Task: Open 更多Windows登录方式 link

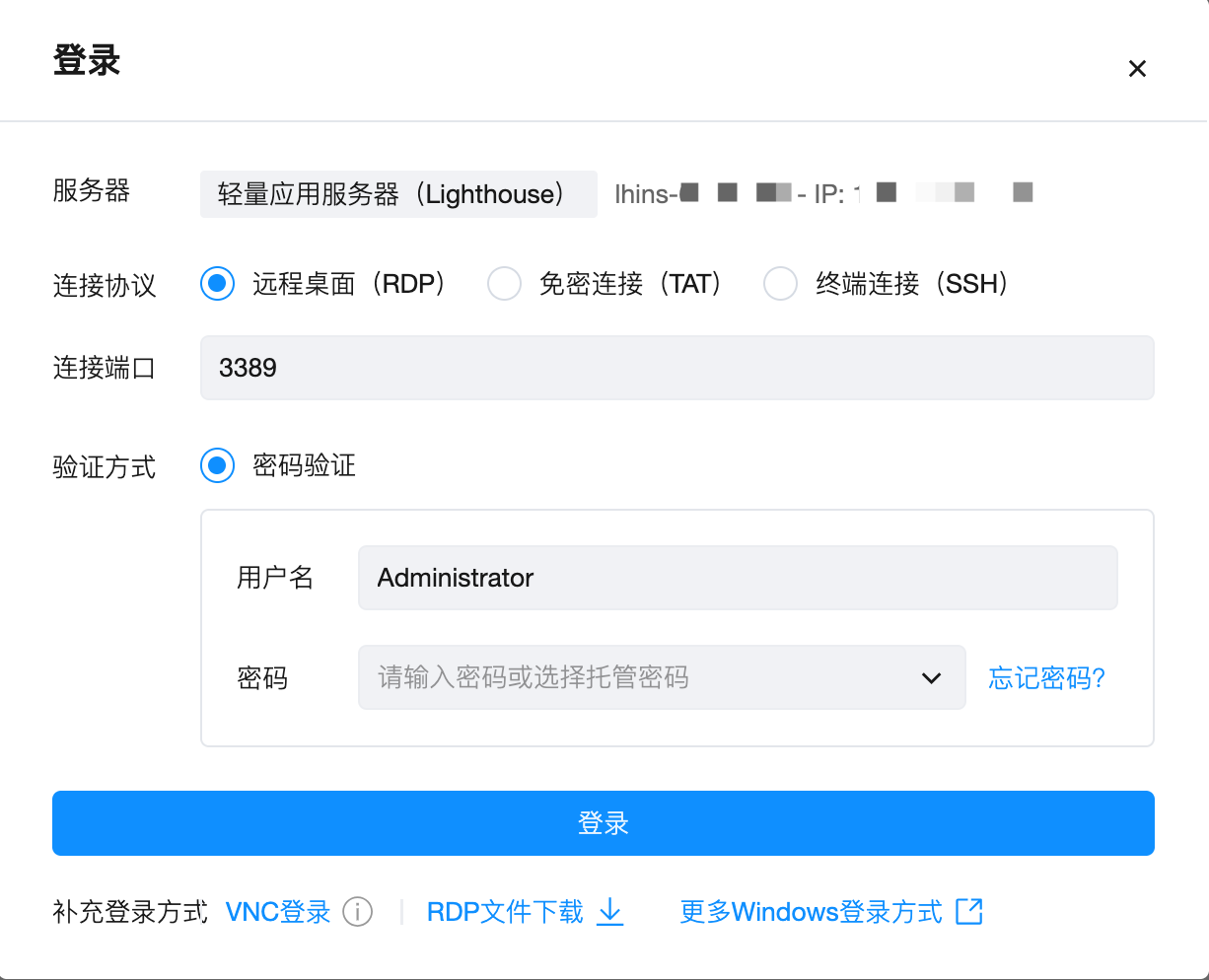Action: click(812, 912)
